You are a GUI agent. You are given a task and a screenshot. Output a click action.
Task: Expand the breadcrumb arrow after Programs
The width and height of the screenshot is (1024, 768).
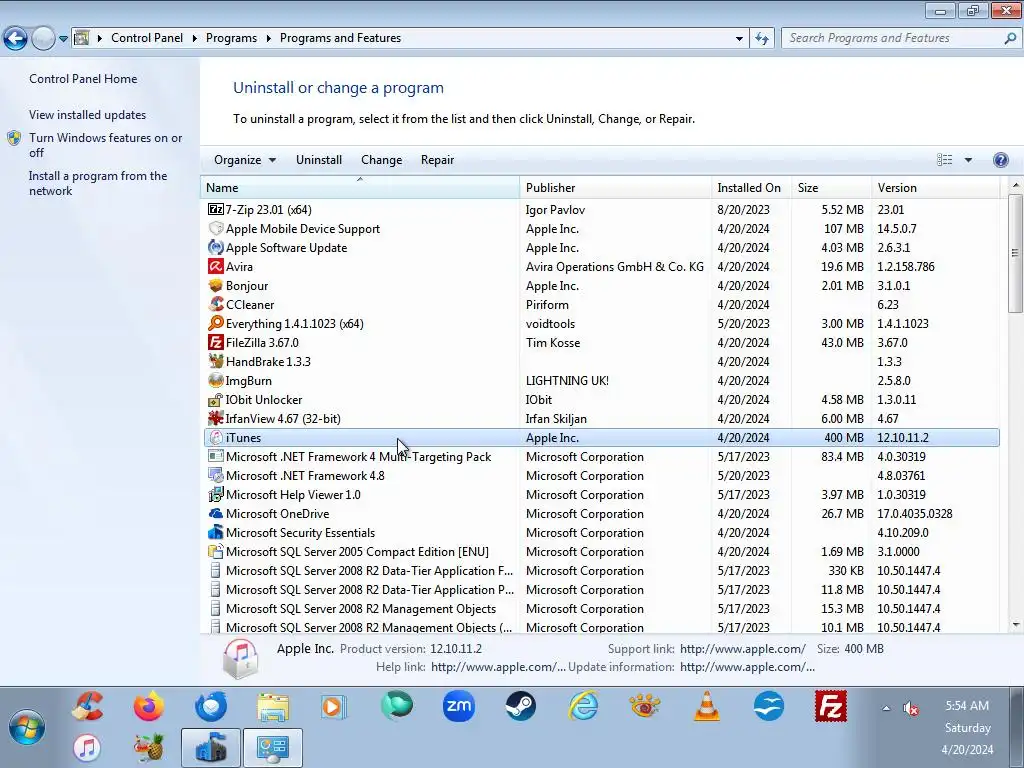pyautogui.click(x=268, y=38)
